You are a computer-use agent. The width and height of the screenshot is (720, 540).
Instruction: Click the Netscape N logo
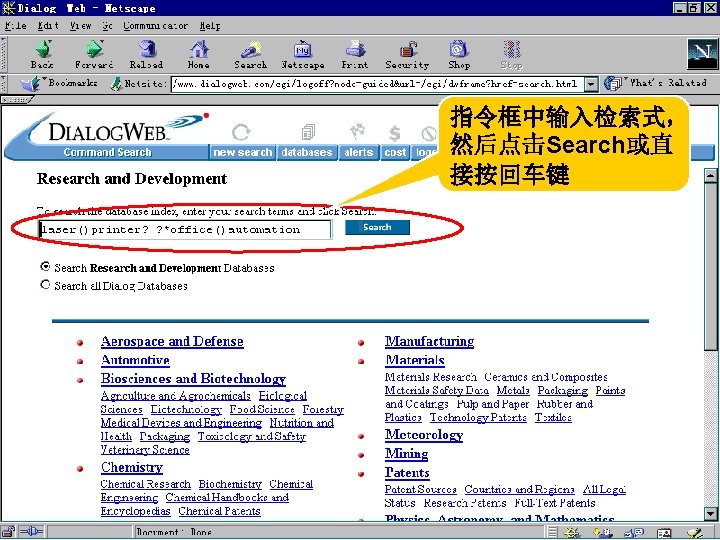click(702, 54)
